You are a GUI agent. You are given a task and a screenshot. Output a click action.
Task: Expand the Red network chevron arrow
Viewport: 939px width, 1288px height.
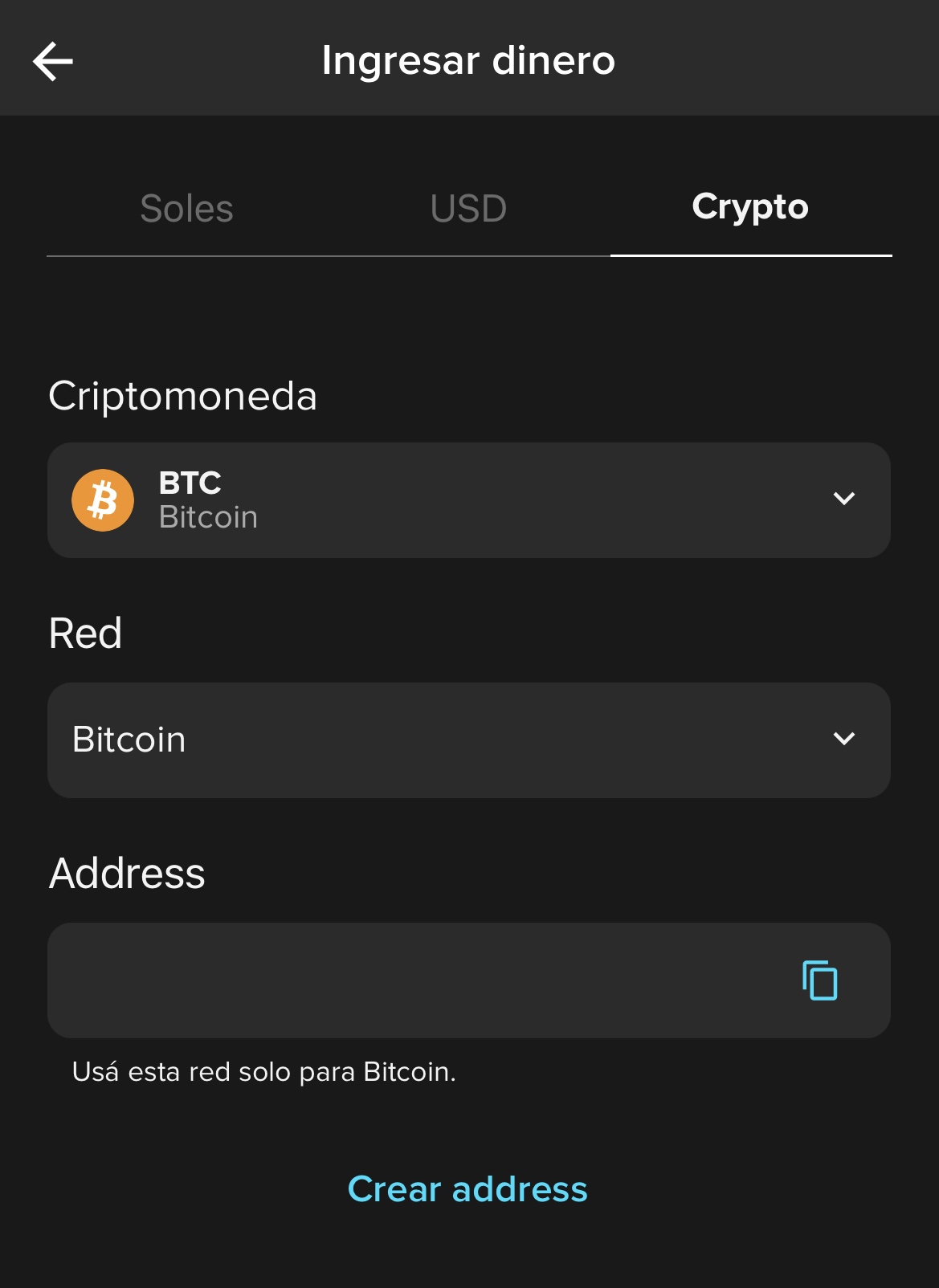[x=843, y=739]
